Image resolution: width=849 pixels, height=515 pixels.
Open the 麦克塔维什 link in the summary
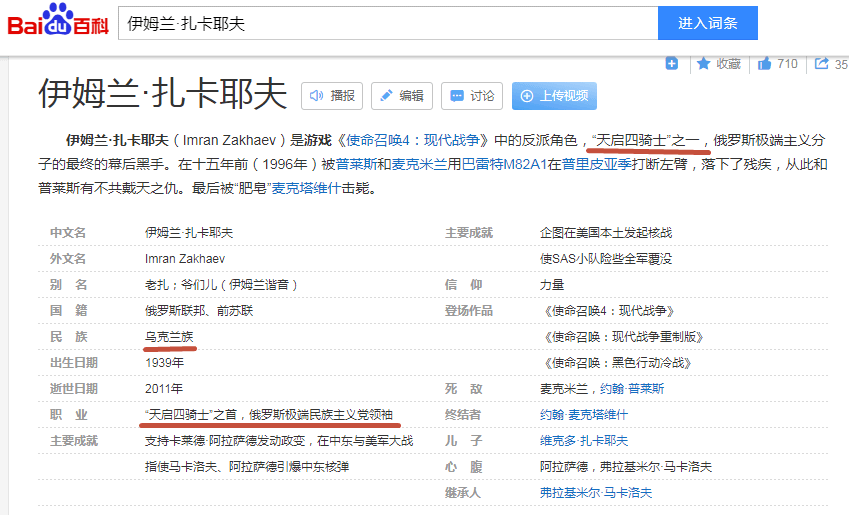[x=306, y=188]
